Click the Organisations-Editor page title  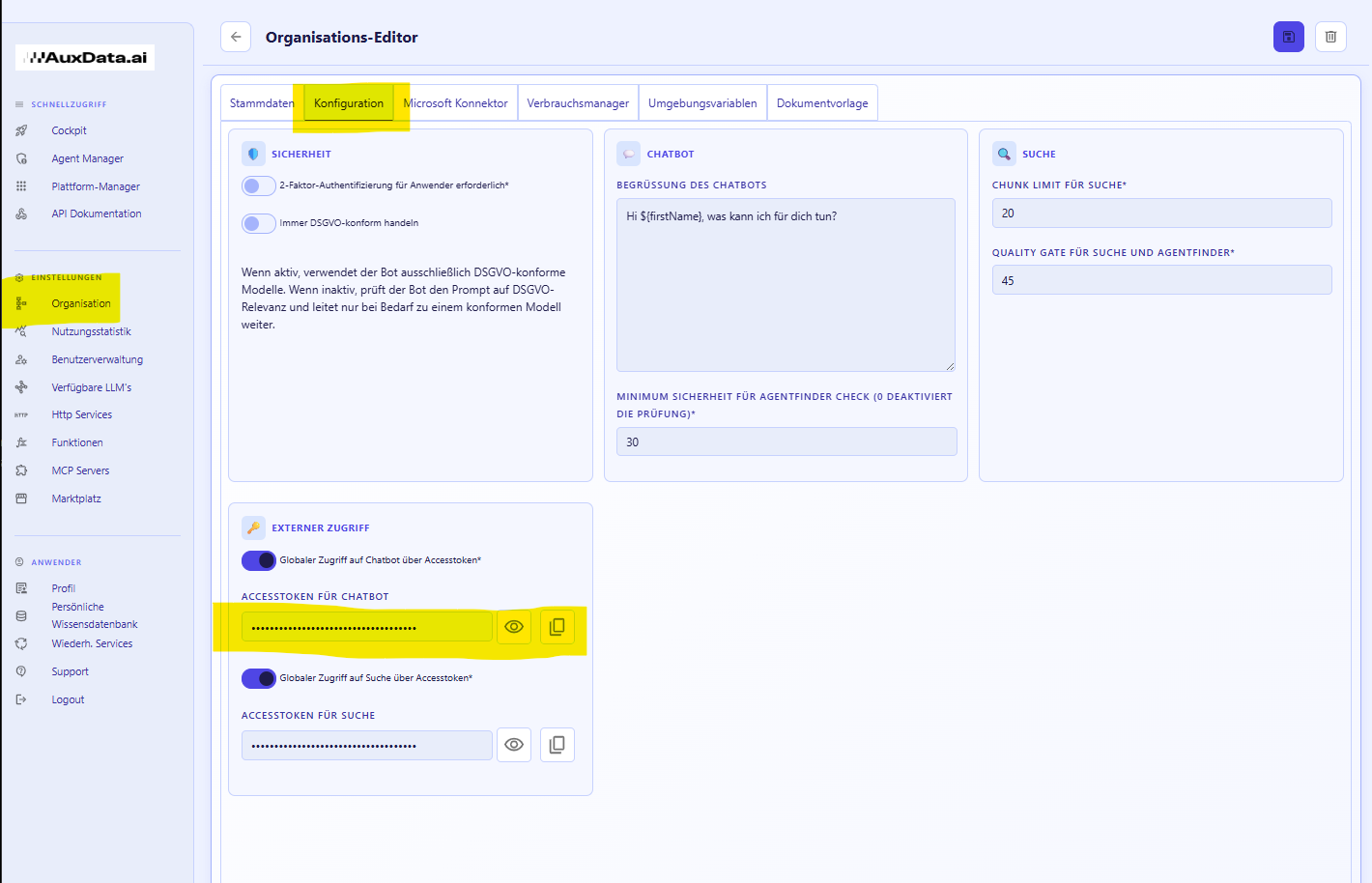342,37
